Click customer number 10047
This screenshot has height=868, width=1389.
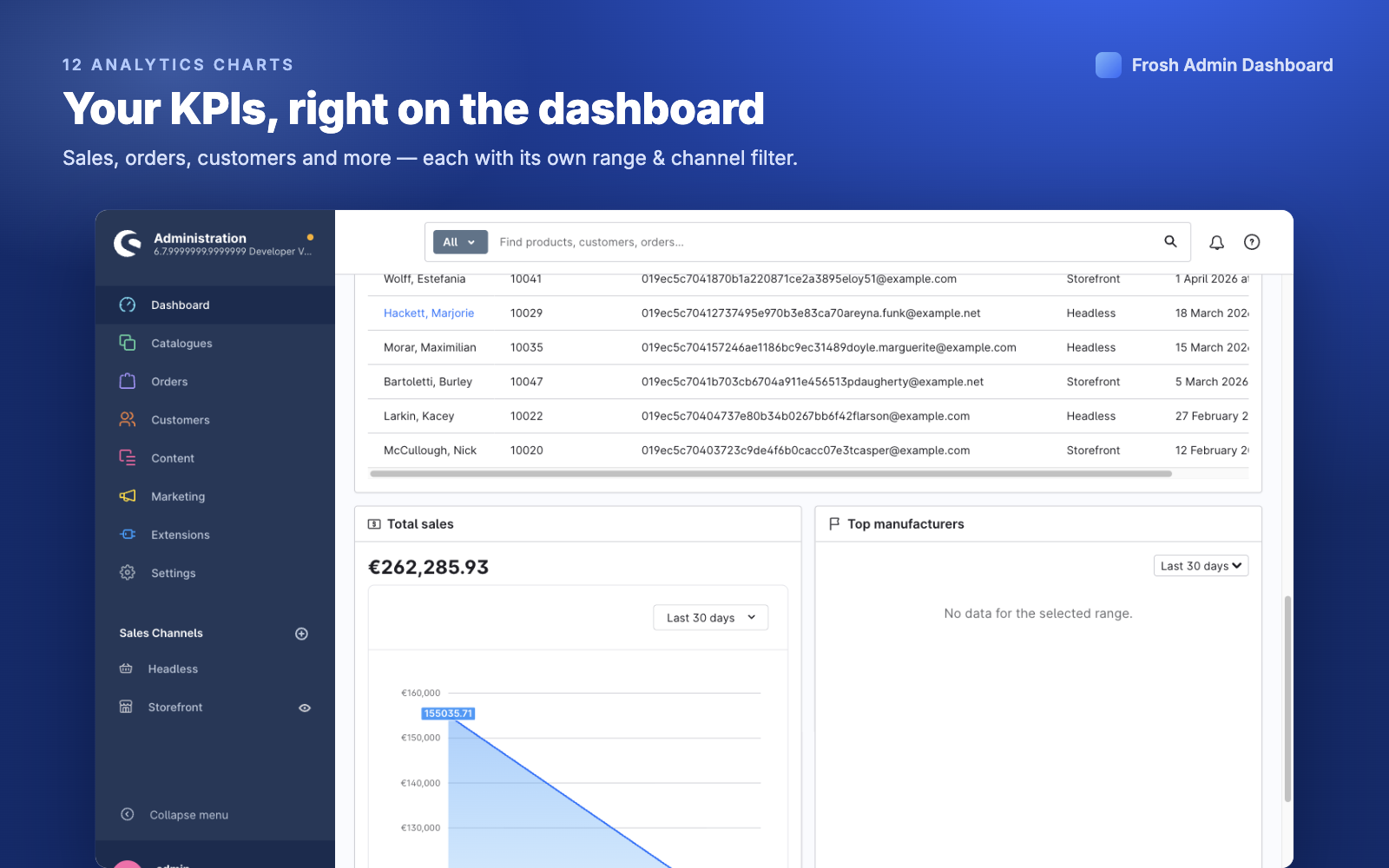(526, 382)
